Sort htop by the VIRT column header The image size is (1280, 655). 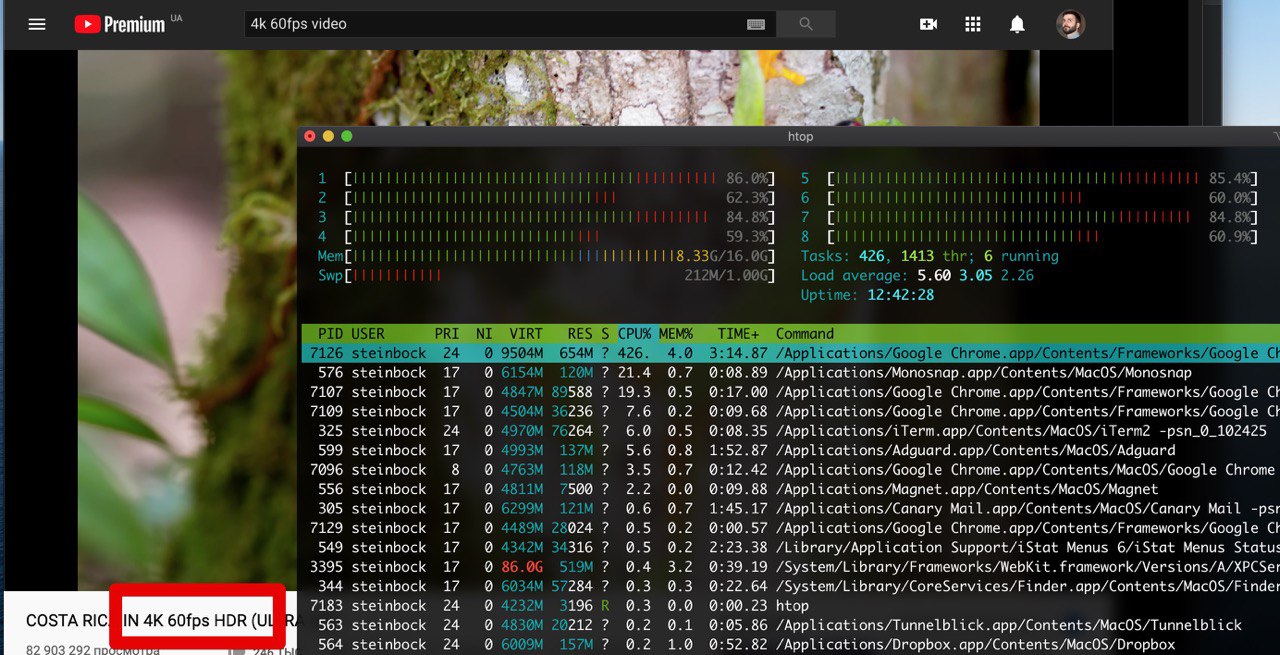tap(526, 334)
